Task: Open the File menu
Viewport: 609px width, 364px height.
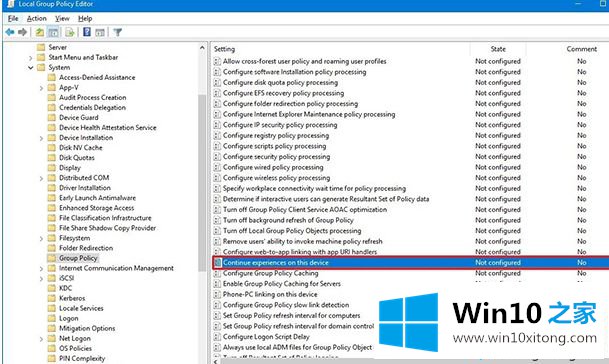Action: click(x=13, y=18)
